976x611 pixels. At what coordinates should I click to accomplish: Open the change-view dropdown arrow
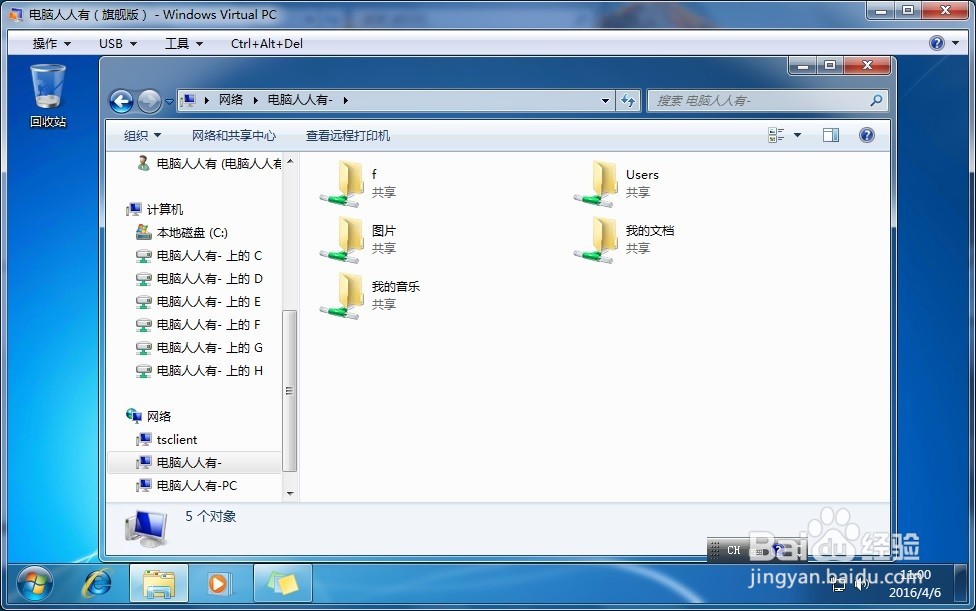pos(797,134)
